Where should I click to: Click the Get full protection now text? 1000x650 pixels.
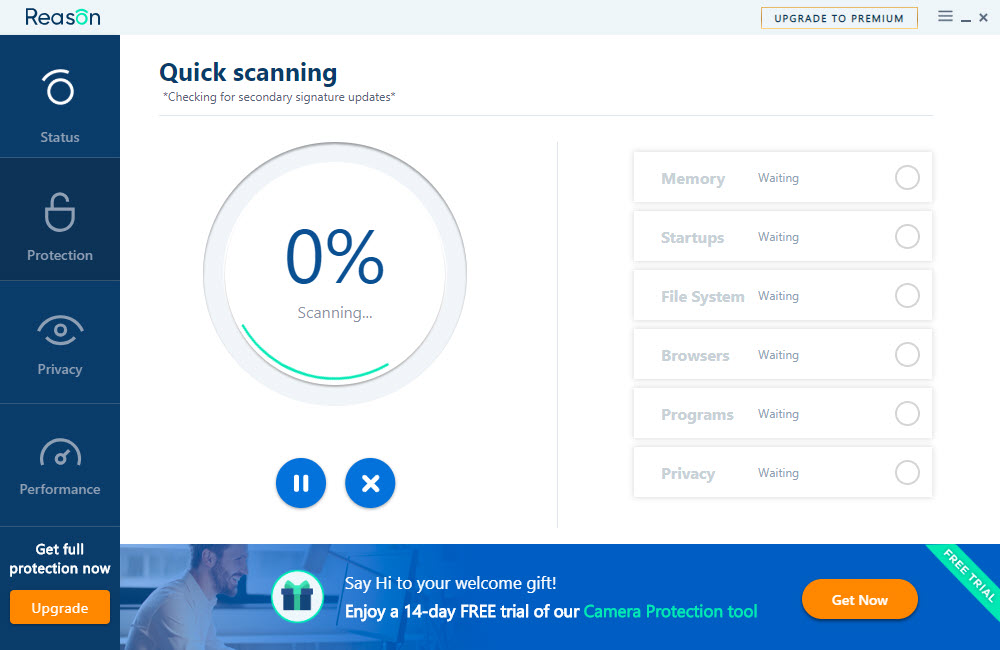(x=60, y=559)
